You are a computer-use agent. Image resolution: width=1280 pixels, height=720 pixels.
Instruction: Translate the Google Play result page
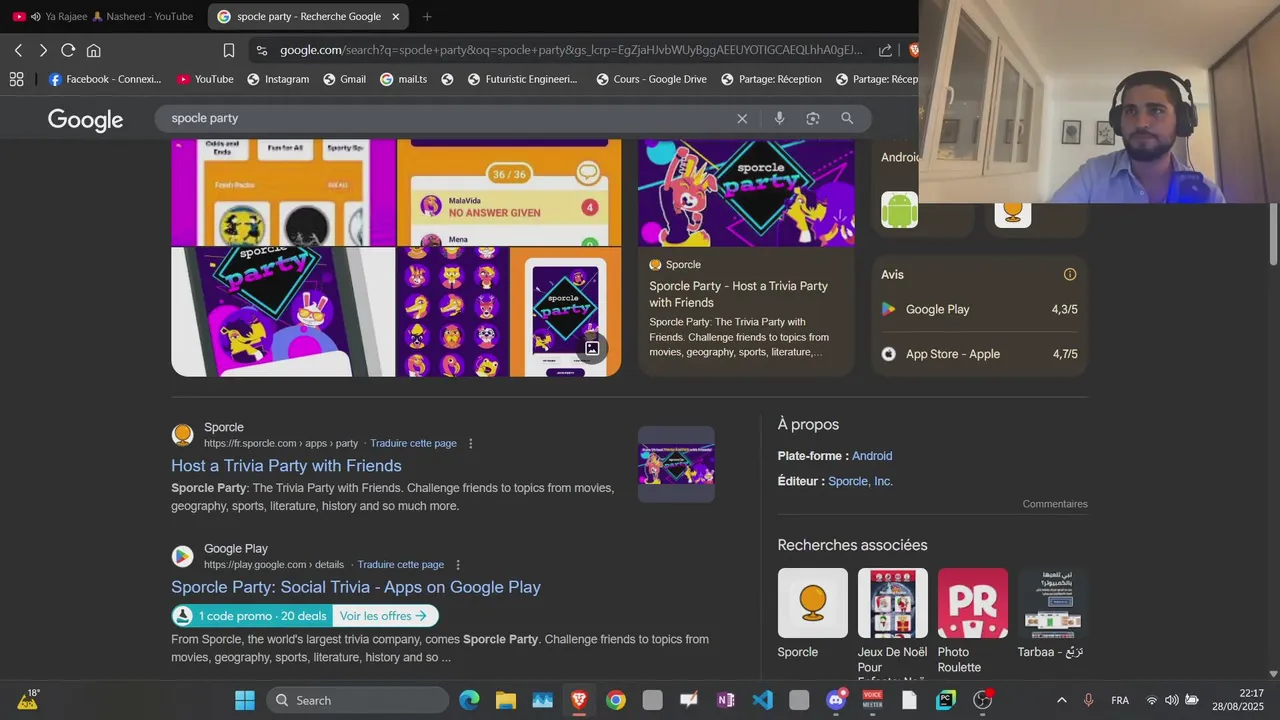(400, 564)
